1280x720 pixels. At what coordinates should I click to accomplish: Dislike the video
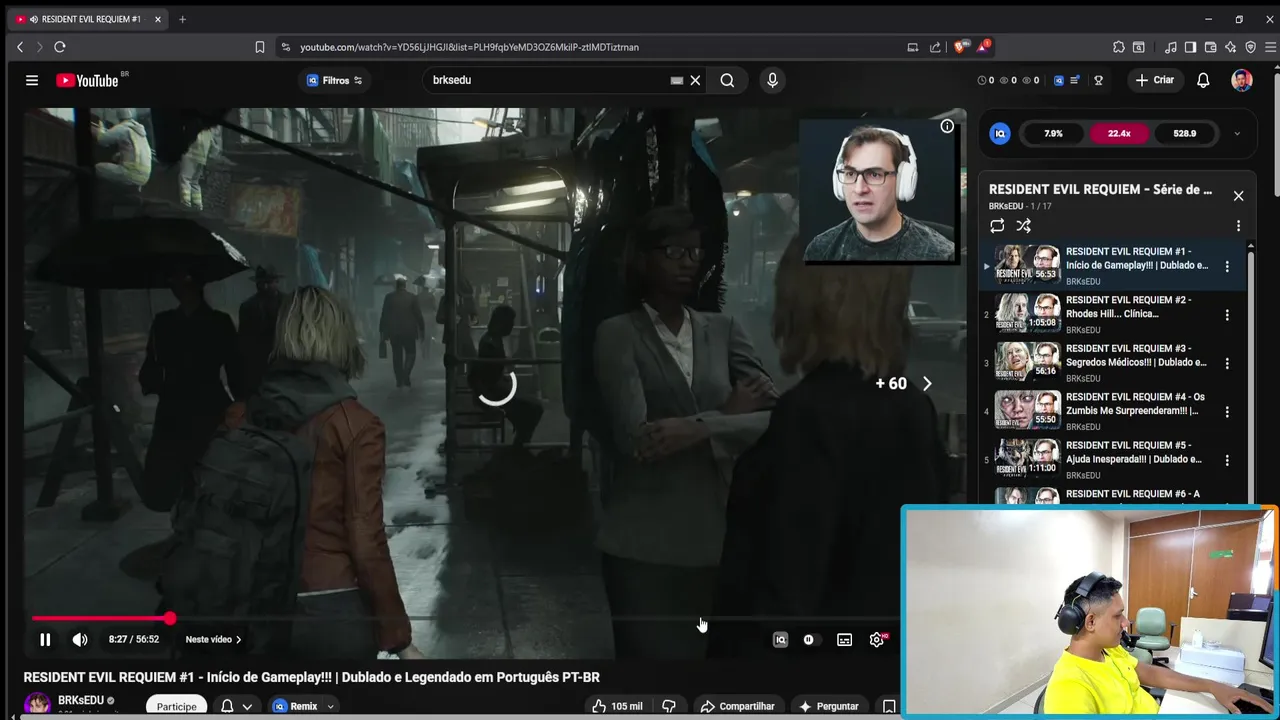[x=669, y=706]
